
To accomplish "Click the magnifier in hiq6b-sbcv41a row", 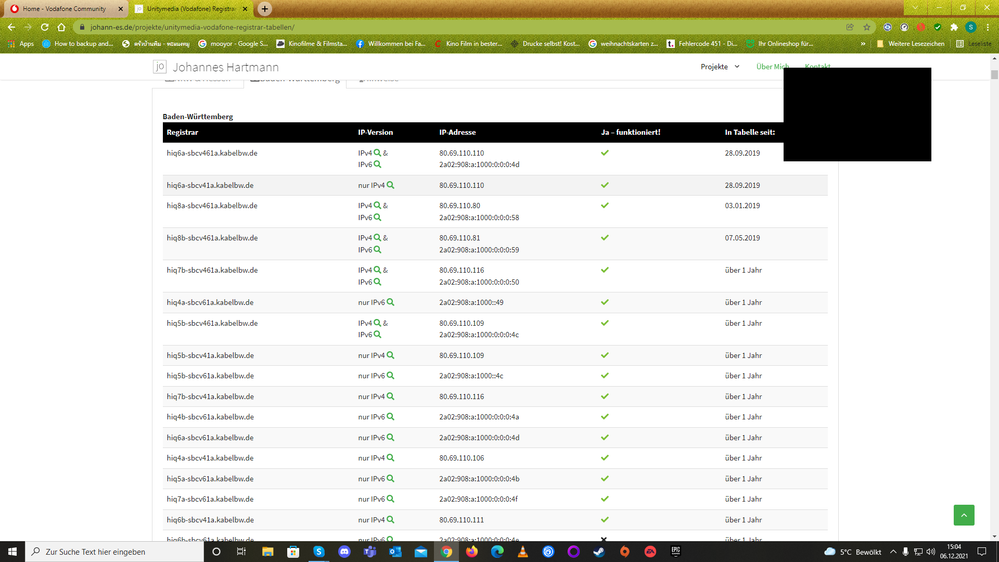I will pos(390,520).
